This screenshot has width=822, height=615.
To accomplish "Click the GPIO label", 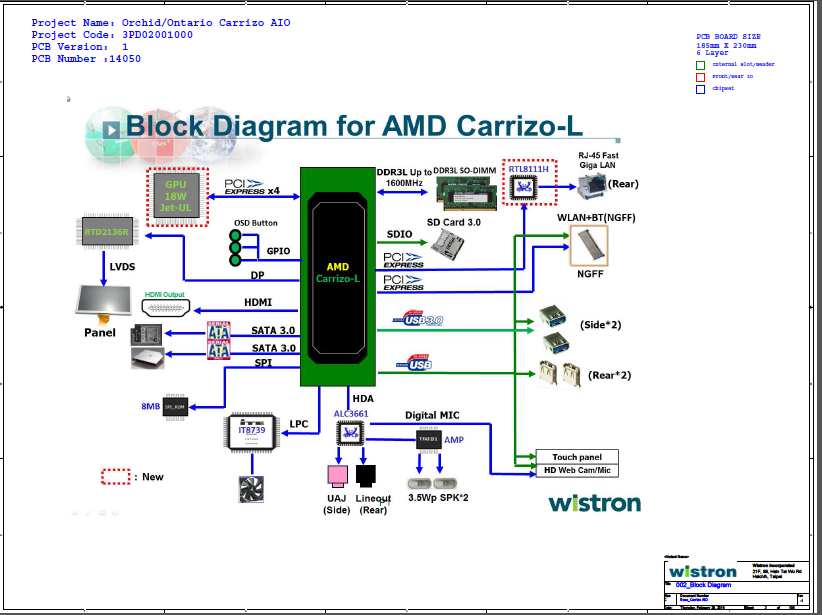I will point(278,251).
